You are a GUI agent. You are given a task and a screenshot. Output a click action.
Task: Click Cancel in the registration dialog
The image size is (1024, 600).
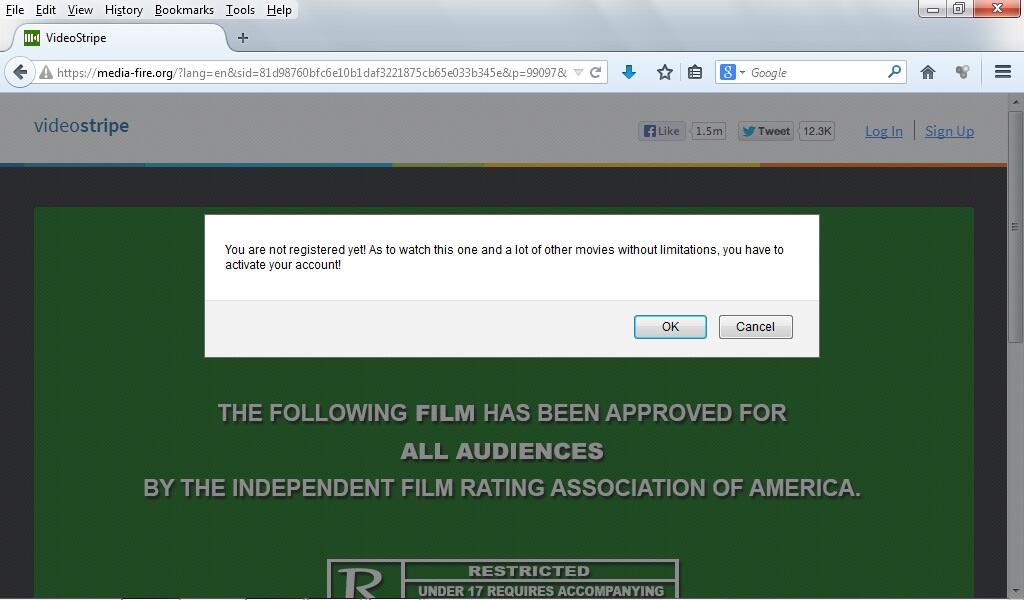[756, 326]
